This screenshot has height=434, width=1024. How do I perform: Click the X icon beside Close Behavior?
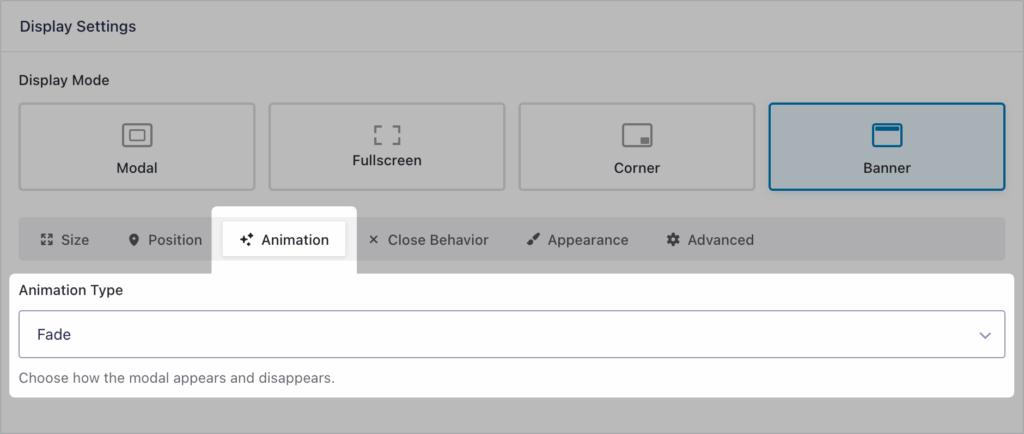tap(374, 240)
